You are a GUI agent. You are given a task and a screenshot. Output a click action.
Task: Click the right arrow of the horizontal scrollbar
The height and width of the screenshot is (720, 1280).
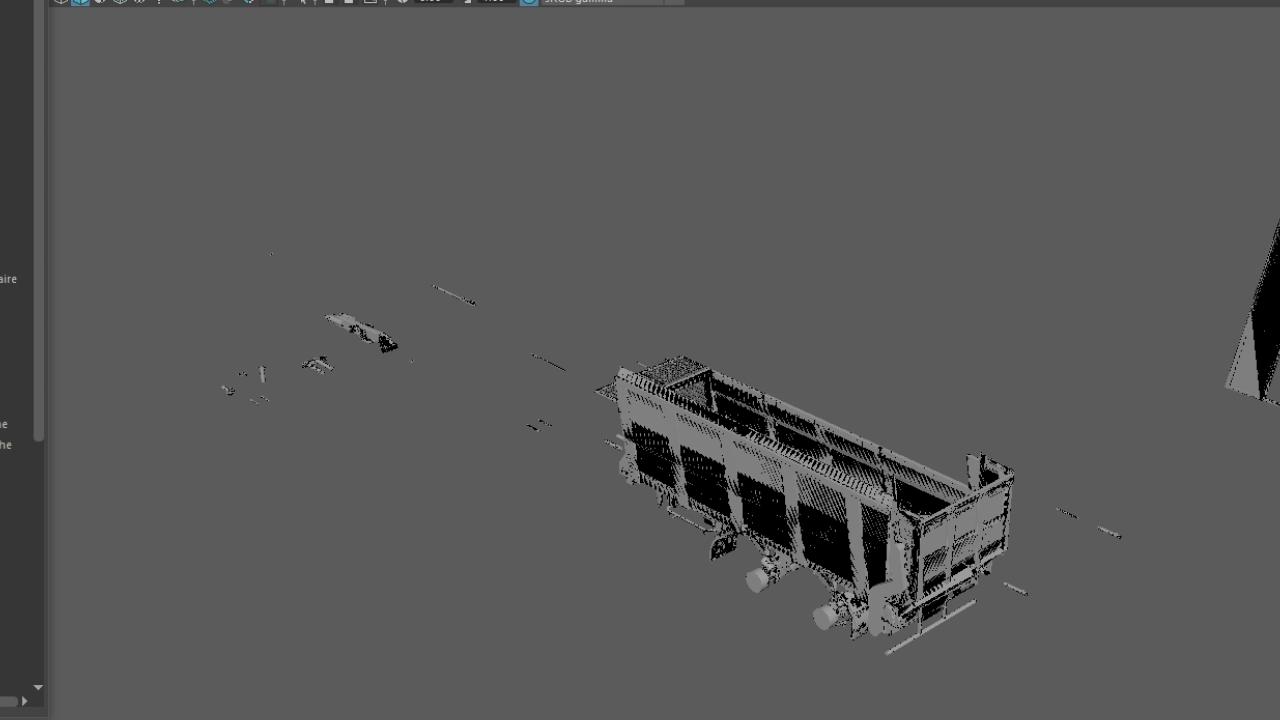click(x=25, y=701)
